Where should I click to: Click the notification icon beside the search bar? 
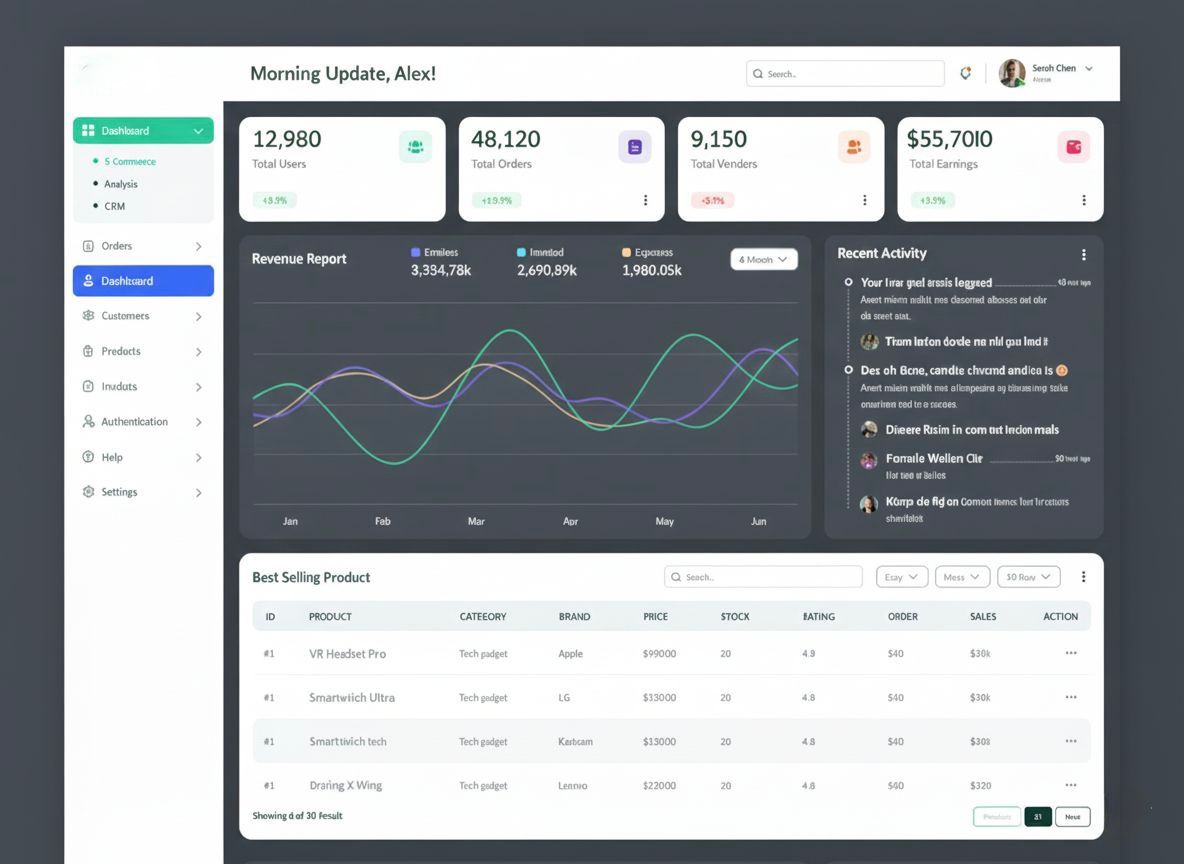[965, 73]
